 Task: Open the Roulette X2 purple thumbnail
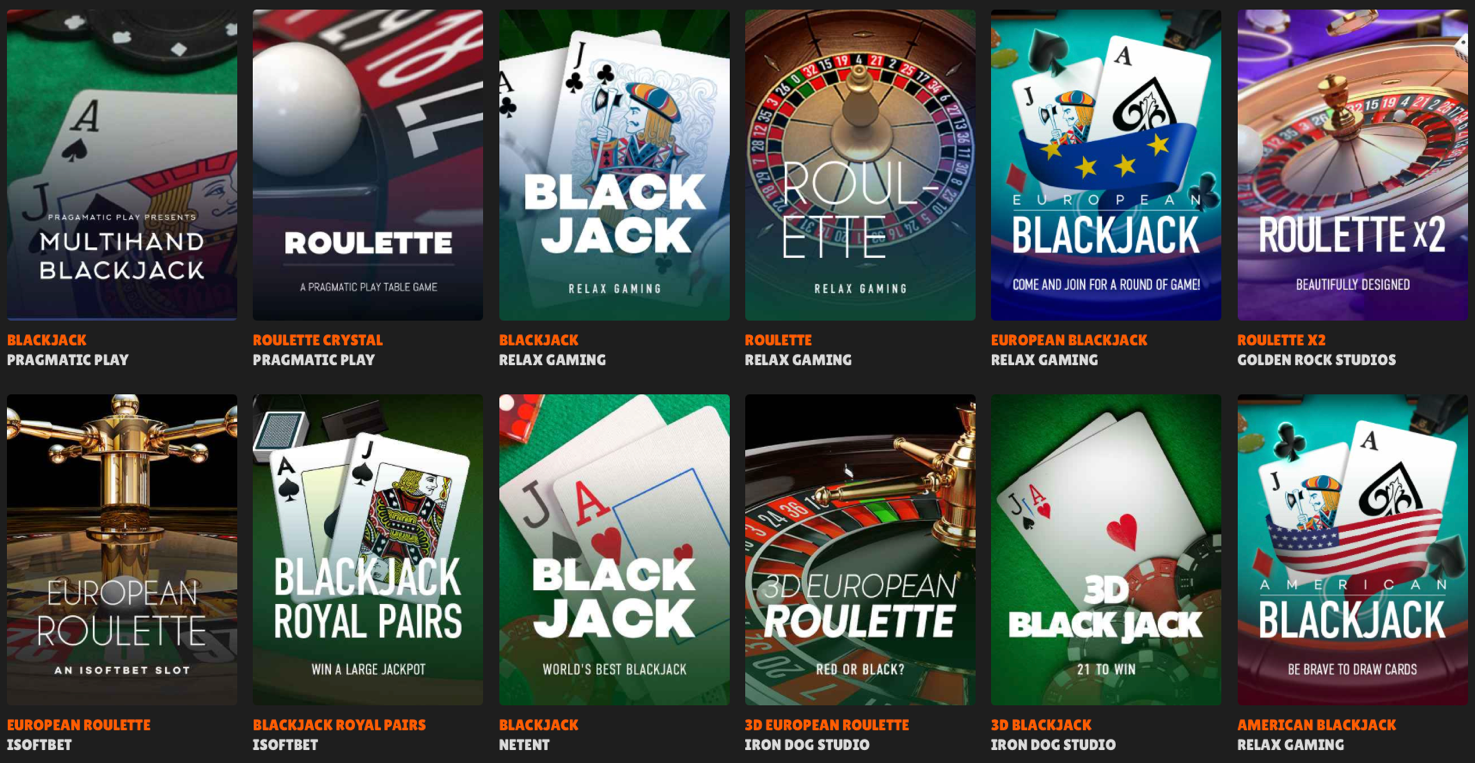(1352, 165)
